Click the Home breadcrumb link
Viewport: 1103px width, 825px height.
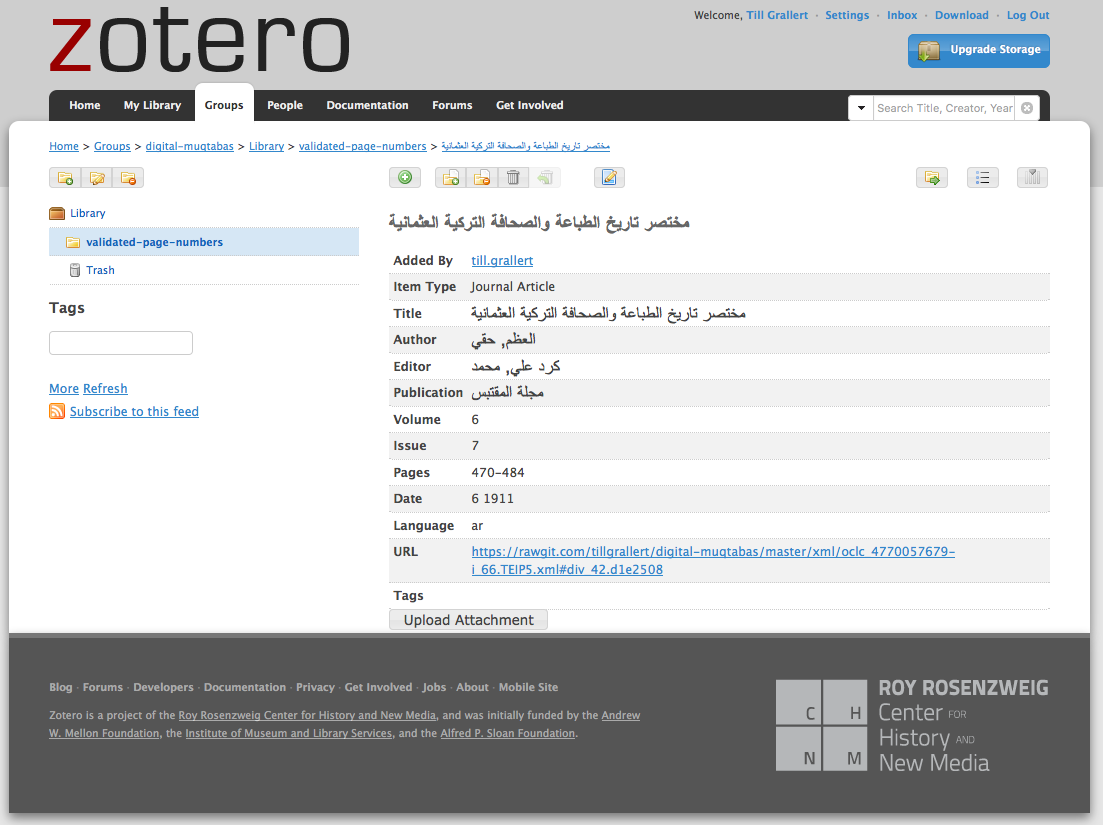64,146
